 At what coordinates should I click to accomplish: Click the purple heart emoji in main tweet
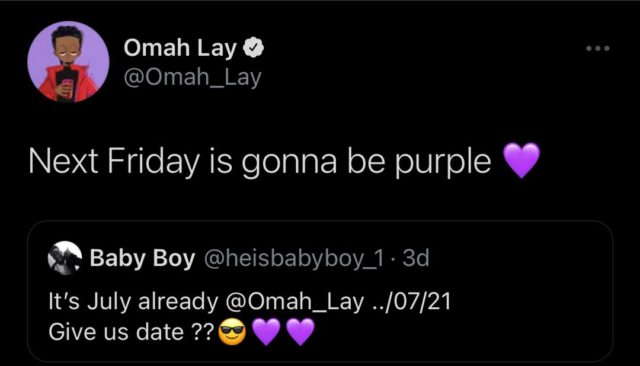coord(521,160)
